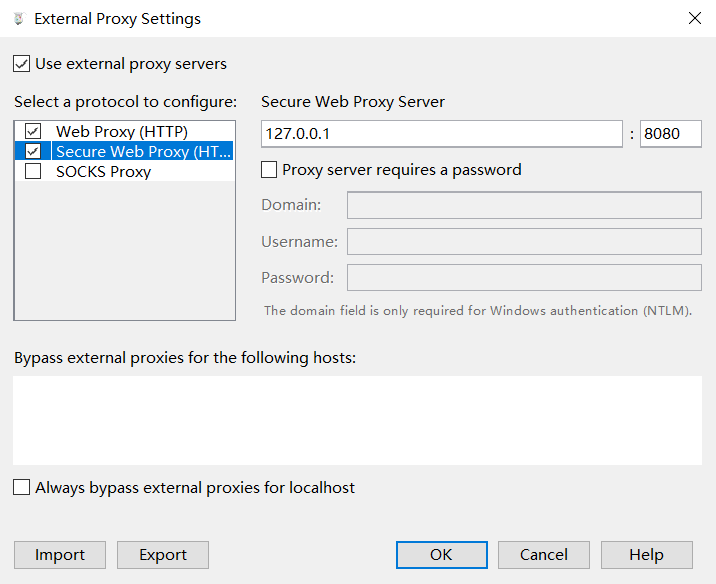Toggle Use external proxy servers checkbox
The image size is (716, 584).
[21, 64]
